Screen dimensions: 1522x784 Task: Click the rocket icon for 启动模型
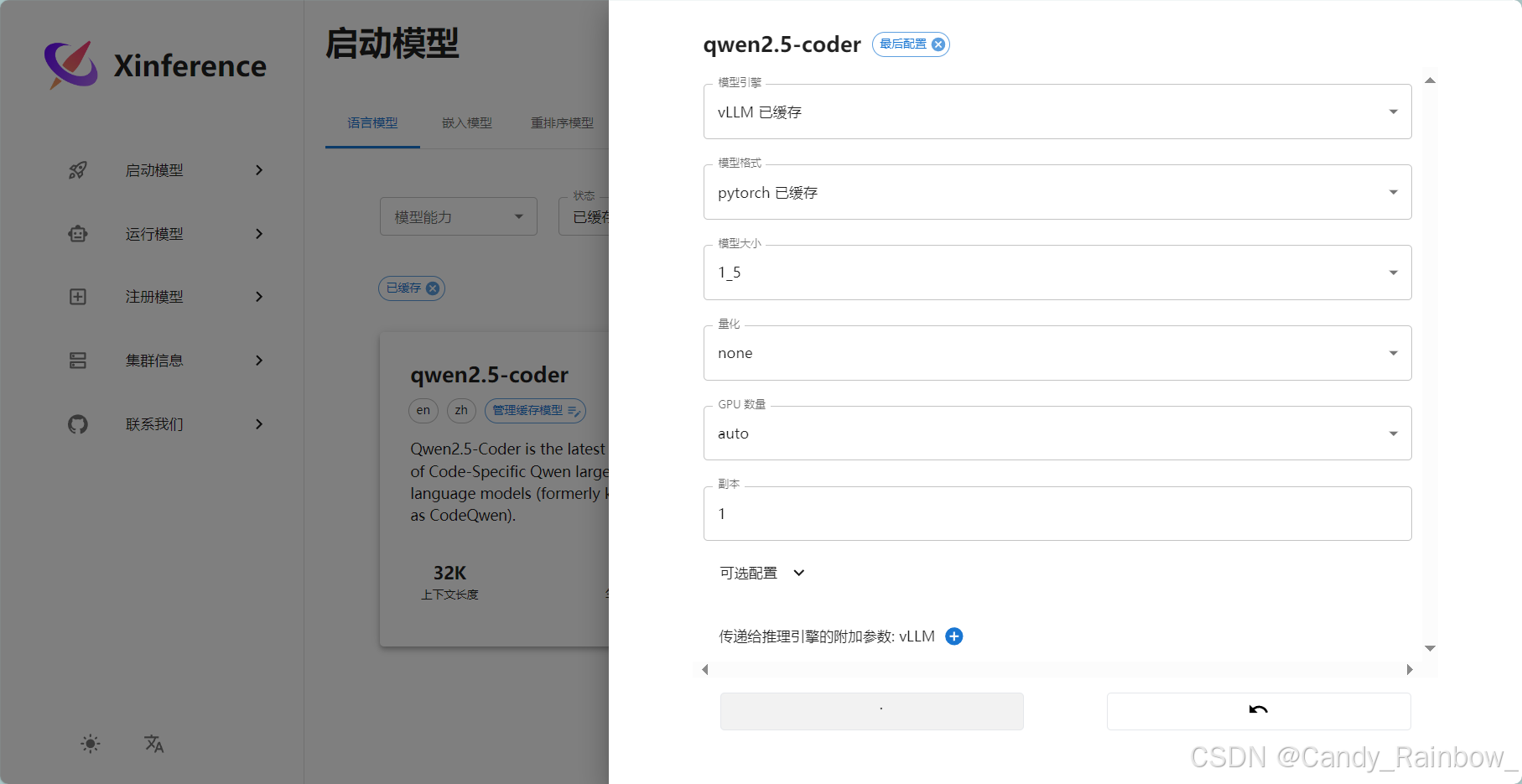tap(78, 170)
